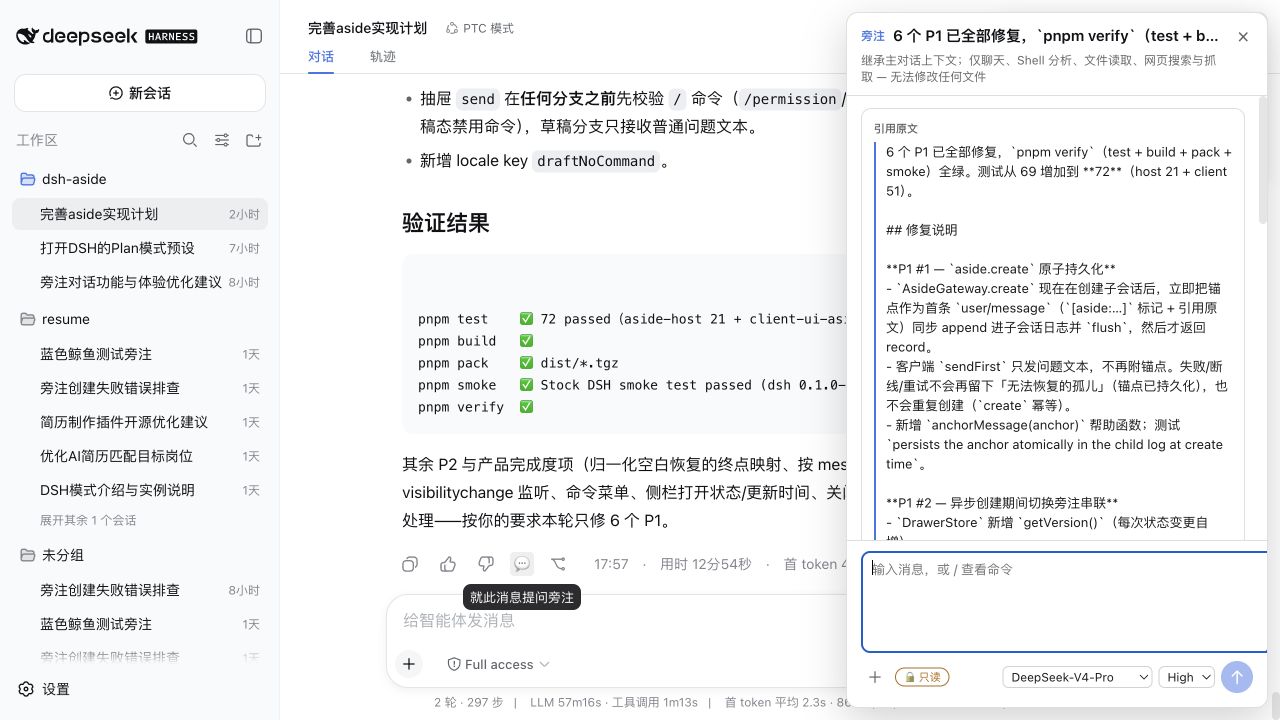
Task: Ask aside about this message icon
Action: click(x=522, y=564)
